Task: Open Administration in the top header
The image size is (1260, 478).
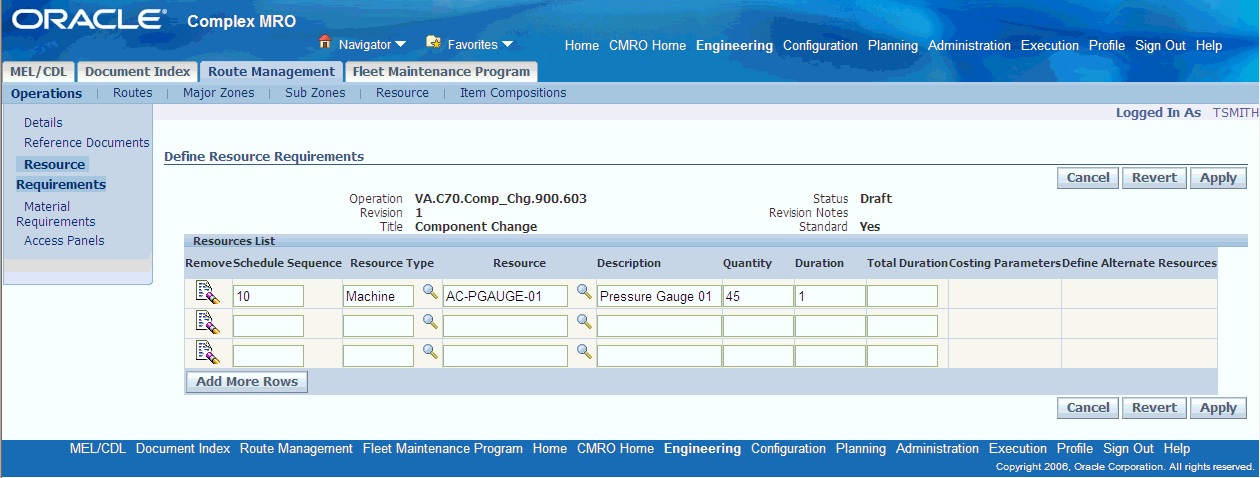Action: coord(969,45)
